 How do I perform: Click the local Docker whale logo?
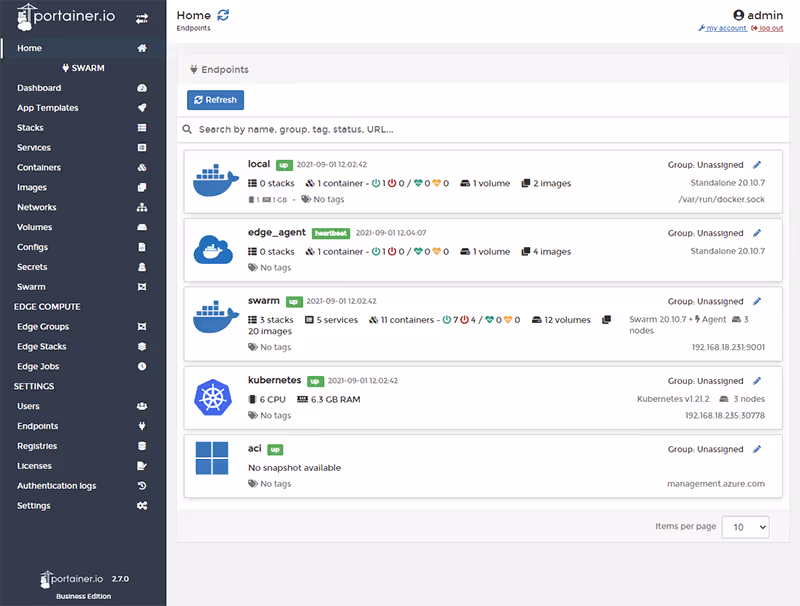tap(215, 180)
